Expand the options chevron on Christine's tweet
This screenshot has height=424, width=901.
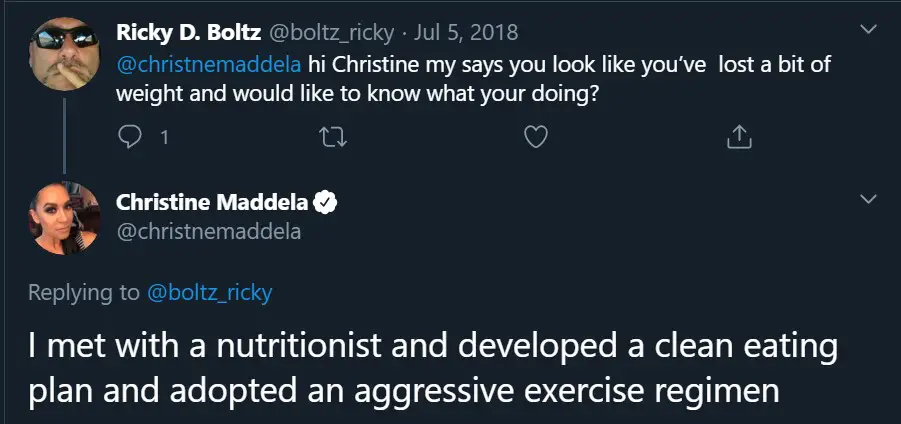tap(869, 199)
